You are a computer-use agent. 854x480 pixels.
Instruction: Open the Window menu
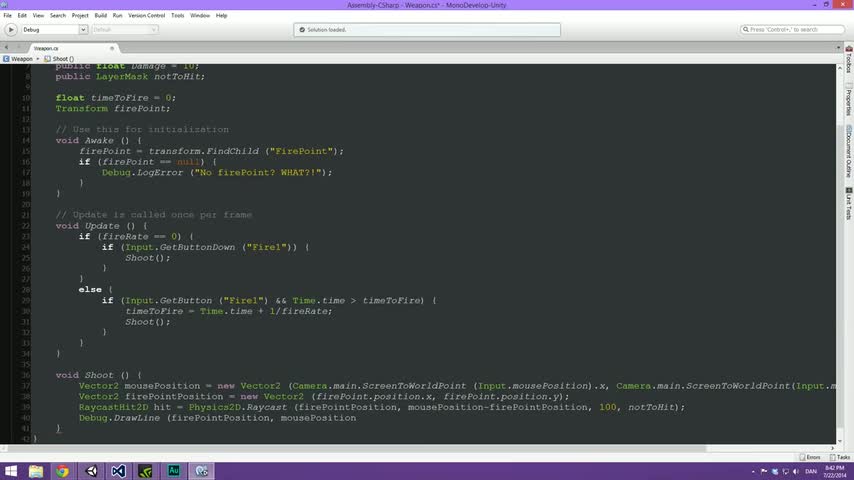pyautogui.click(x=200, y=16)
